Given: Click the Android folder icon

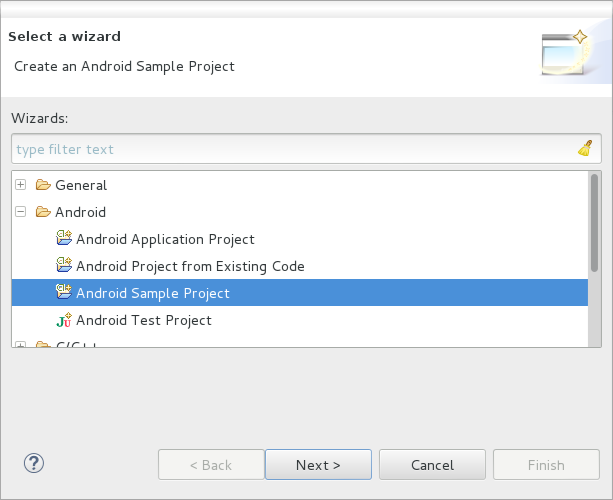Looking at the screenshot, I should click(43, 212).
